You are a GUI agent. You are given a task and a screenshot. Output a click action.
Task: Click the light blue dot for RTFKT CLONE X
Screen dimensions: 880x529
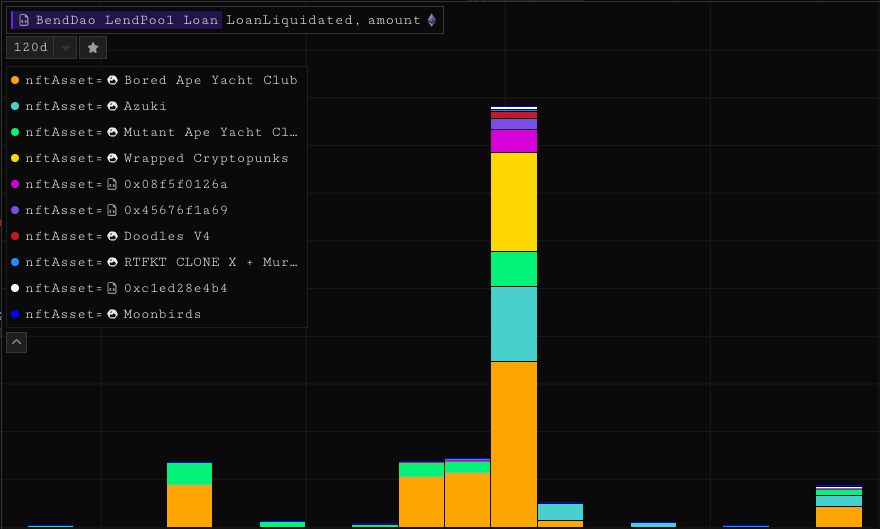pos(15,262)
